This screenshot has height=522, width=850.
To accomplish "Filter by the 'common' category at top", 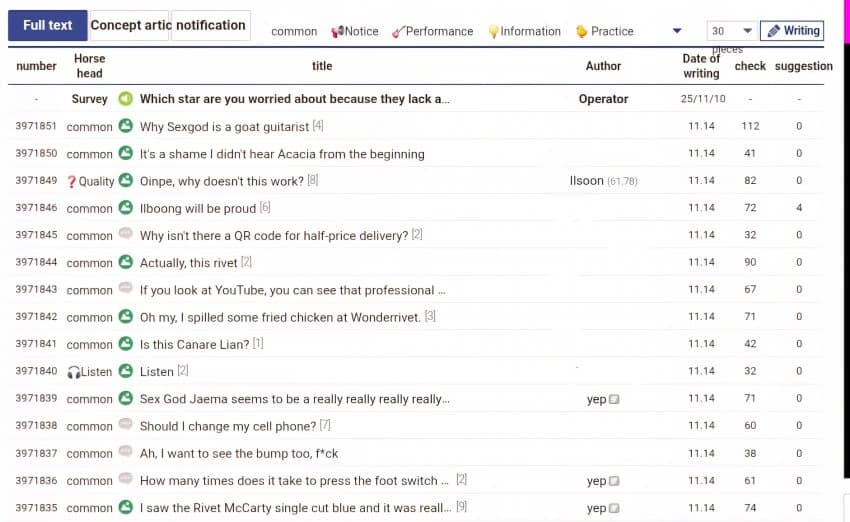I will tap(294, 32).
